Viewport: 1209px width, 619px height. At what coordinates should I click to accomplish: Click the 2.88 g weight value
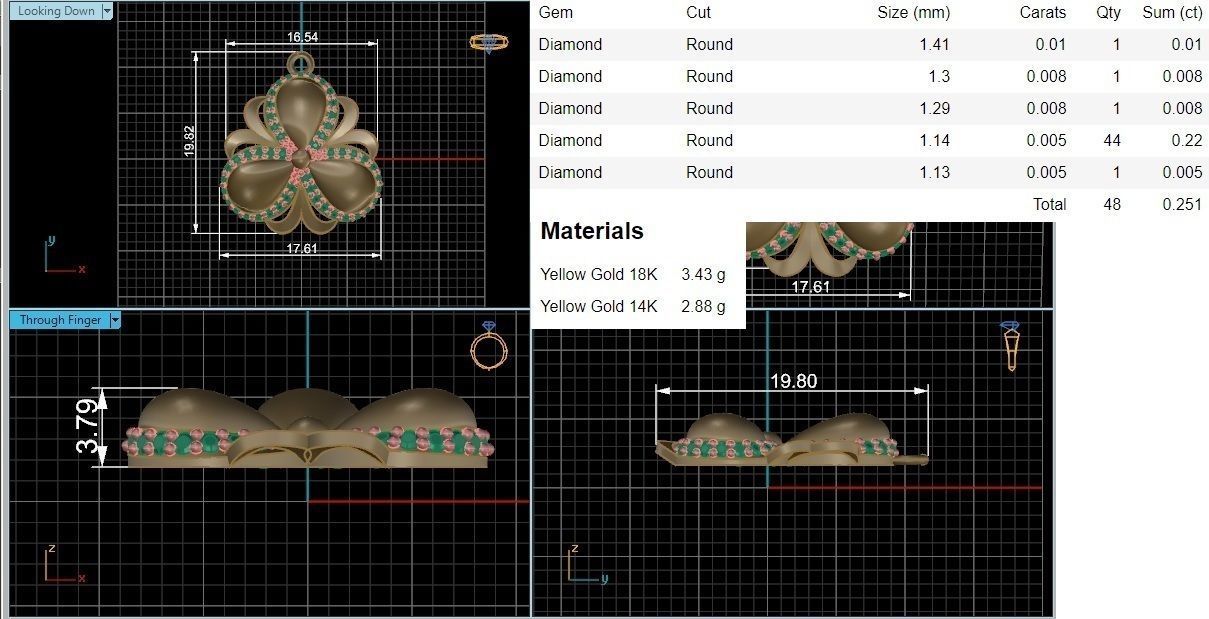pos(703,306)
